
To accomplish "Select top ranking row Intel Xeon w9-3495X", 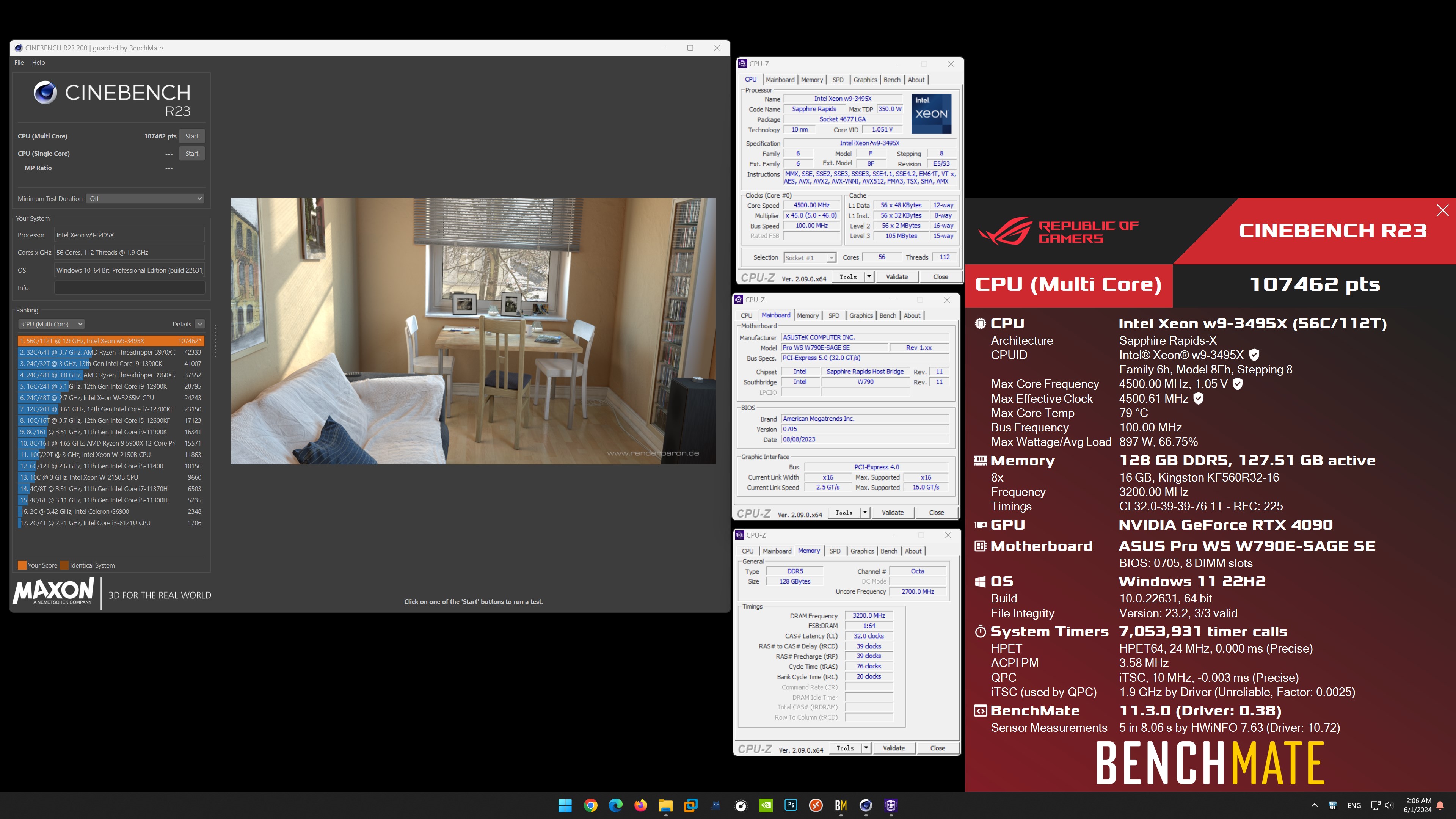I will (x=111, y=341).
